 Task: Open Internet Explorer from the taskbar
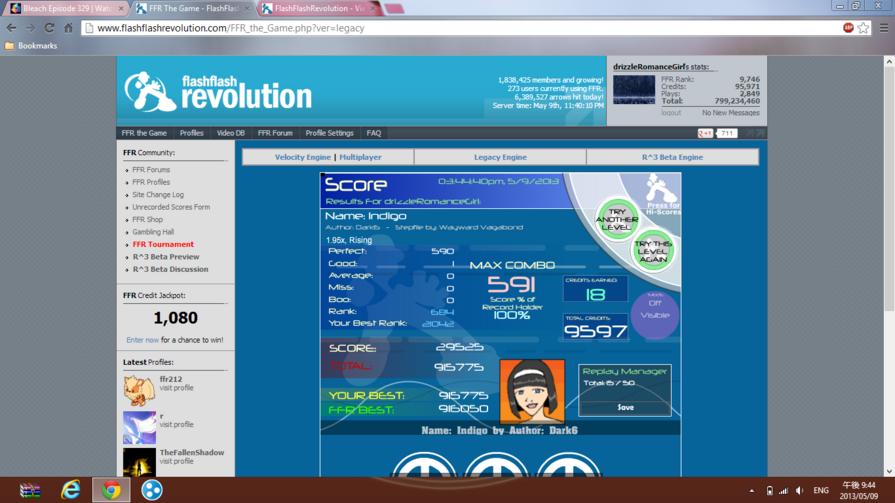tap(71, 490)
